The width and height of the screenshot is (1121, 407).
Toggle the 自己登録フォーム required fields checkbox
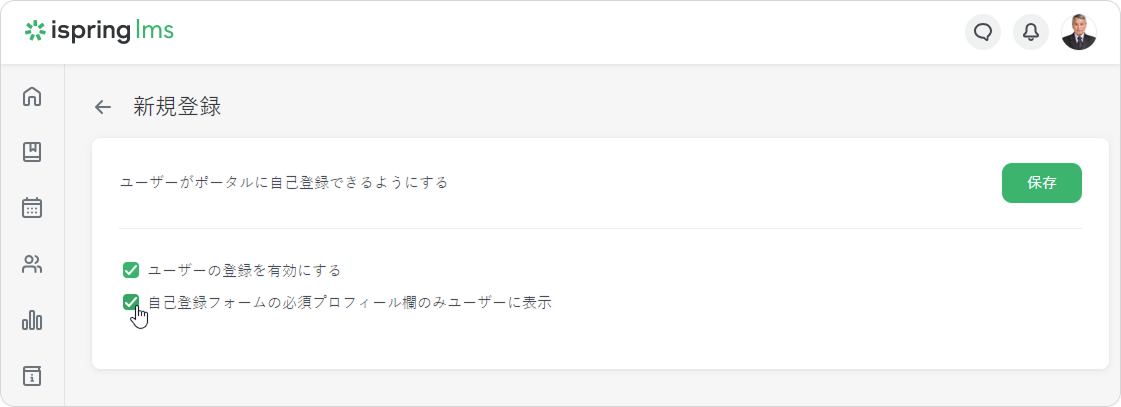(x=130, y=302)
